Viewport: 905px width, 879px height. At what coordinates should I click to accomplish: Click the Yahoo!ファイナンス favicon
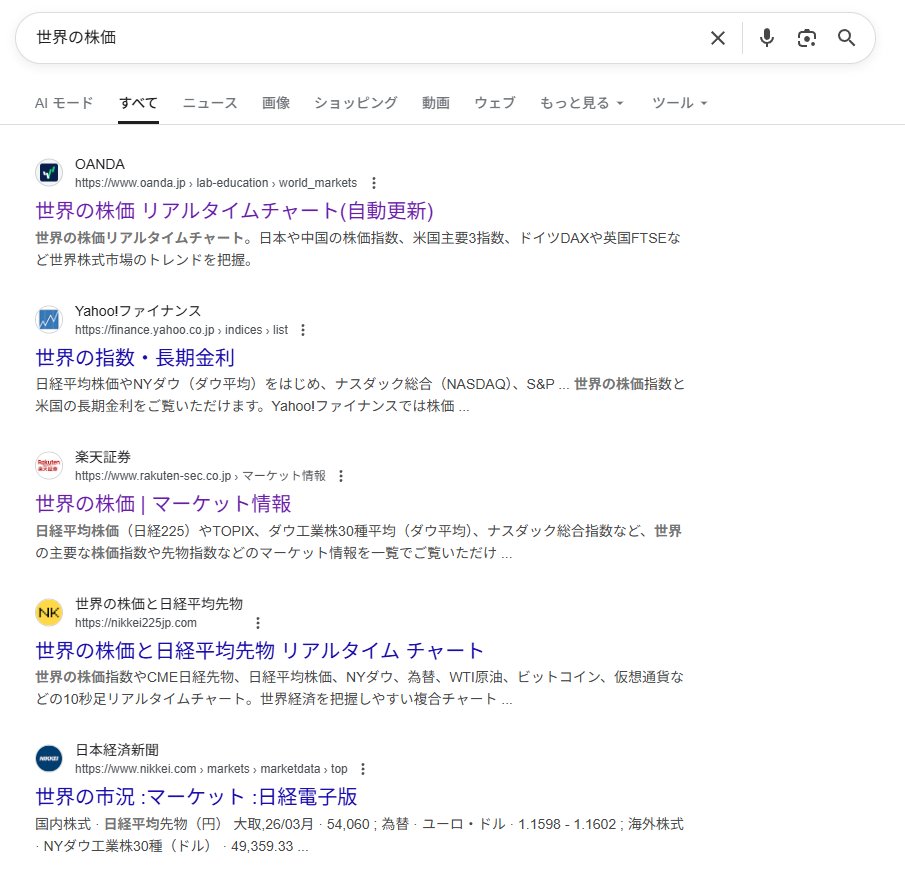point(49,319)
